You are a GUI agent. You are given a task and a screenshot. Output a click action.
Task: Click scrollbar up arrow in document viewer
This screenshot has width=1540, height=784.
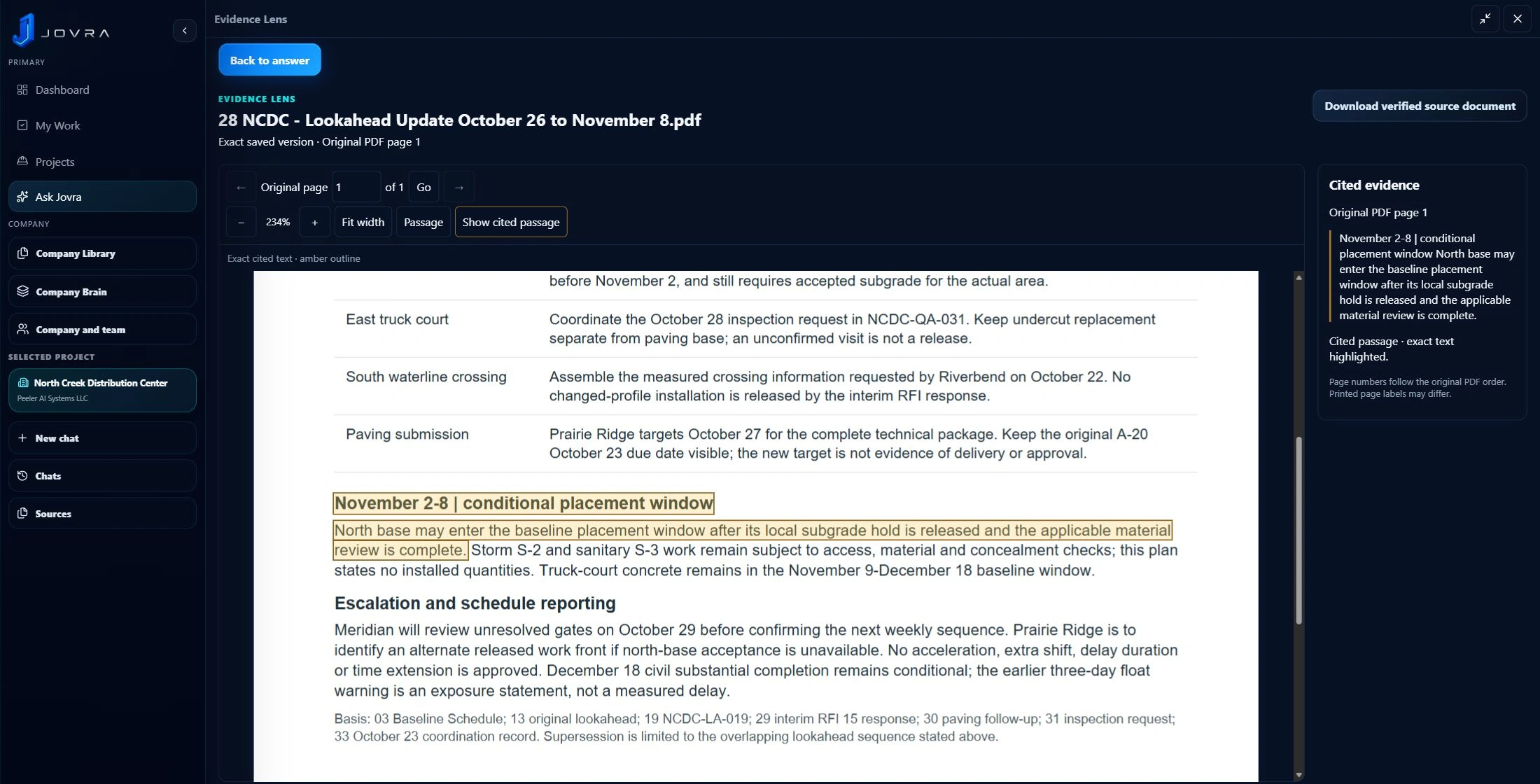pyautogui.click(x=1298, y=277)
